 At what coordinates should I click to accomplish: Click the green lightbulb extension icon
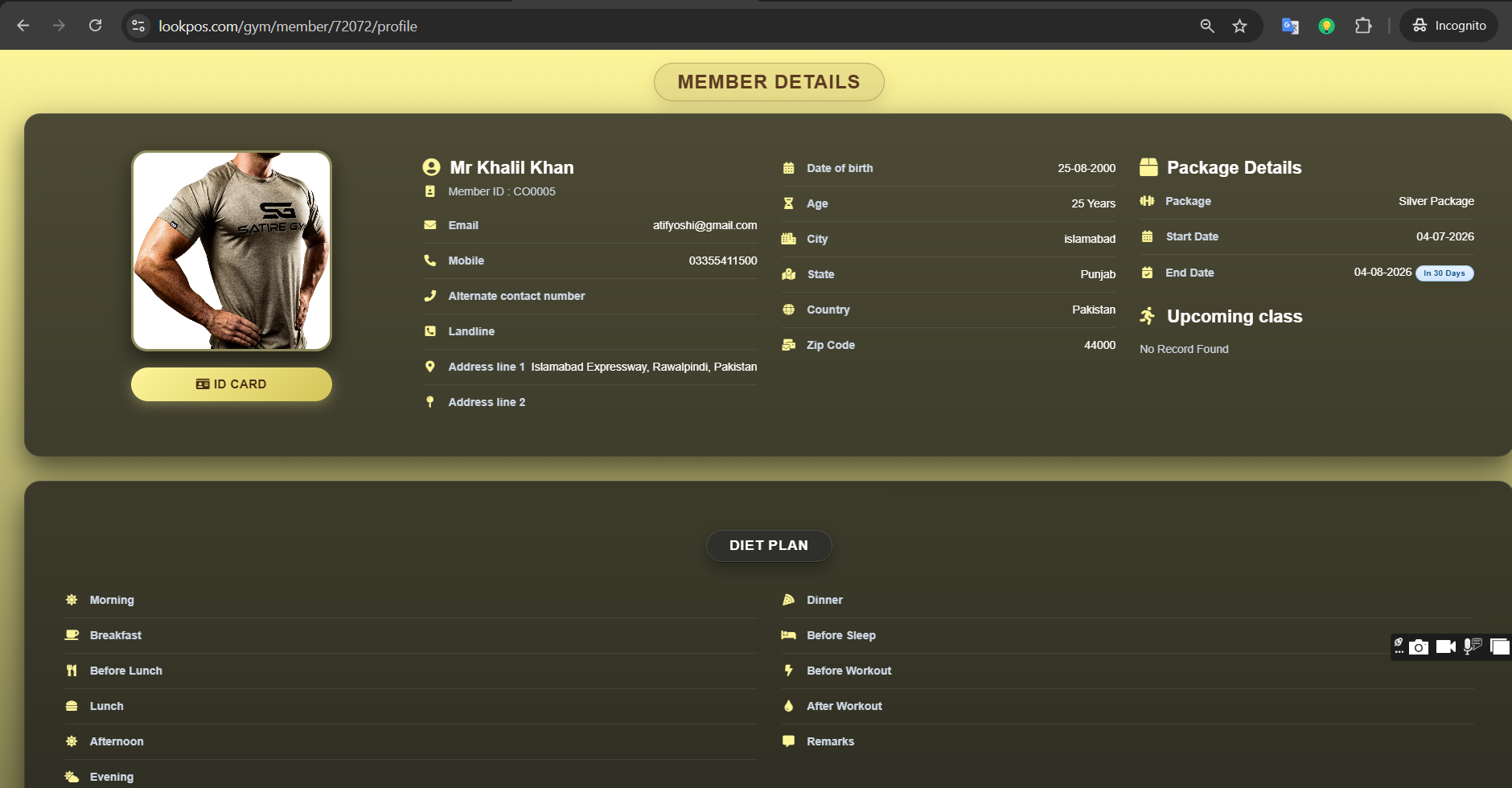click(x=1327, y=26)
